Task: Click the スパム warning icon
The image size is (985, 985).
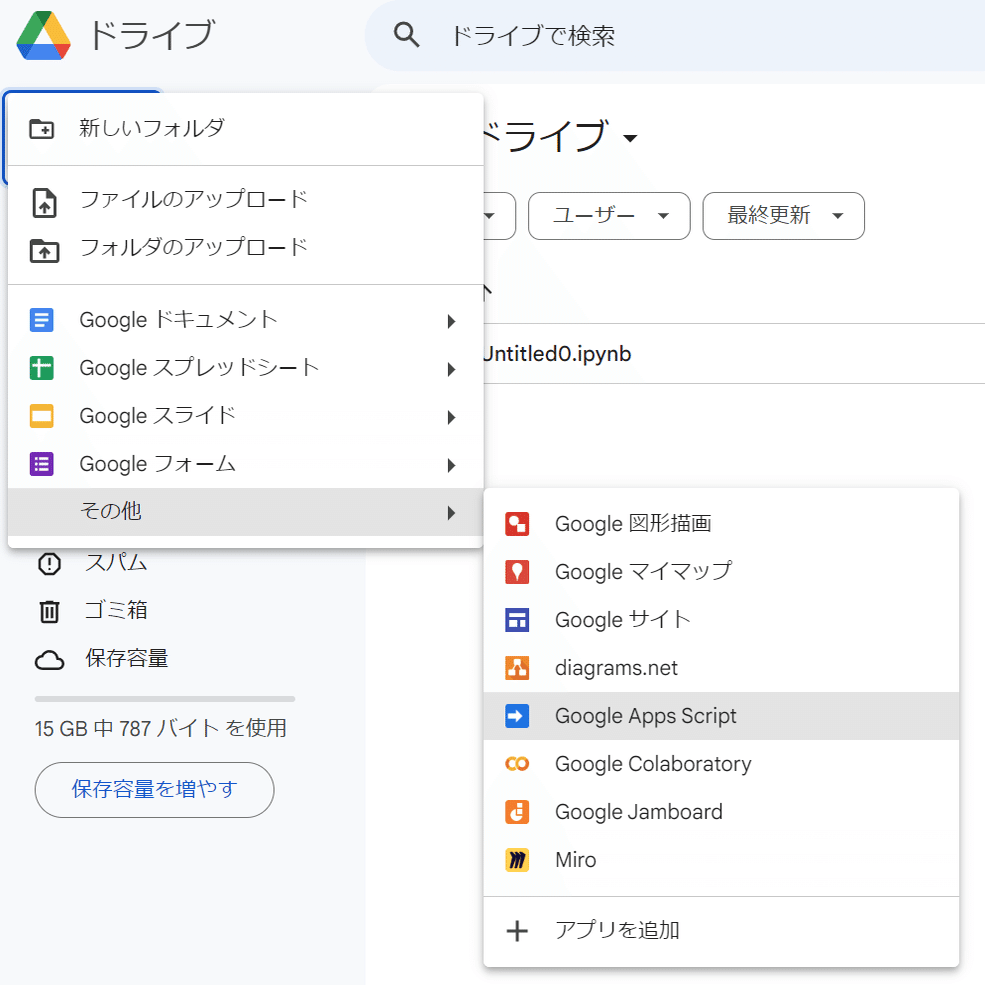Action: click(49, 563)
